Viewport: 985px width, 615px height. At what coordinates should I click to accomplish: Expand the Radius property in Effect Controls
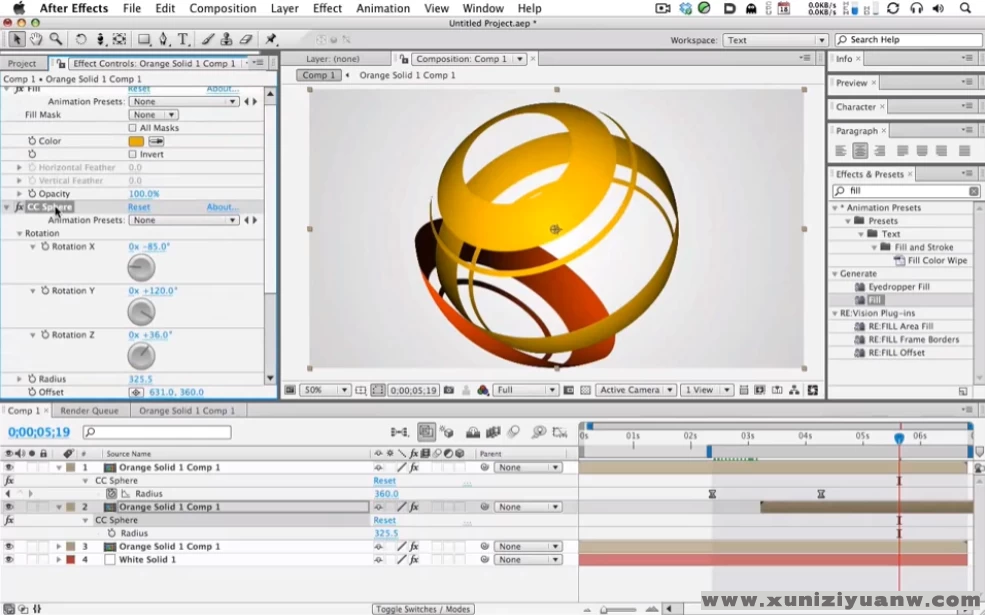pos(19,379)
